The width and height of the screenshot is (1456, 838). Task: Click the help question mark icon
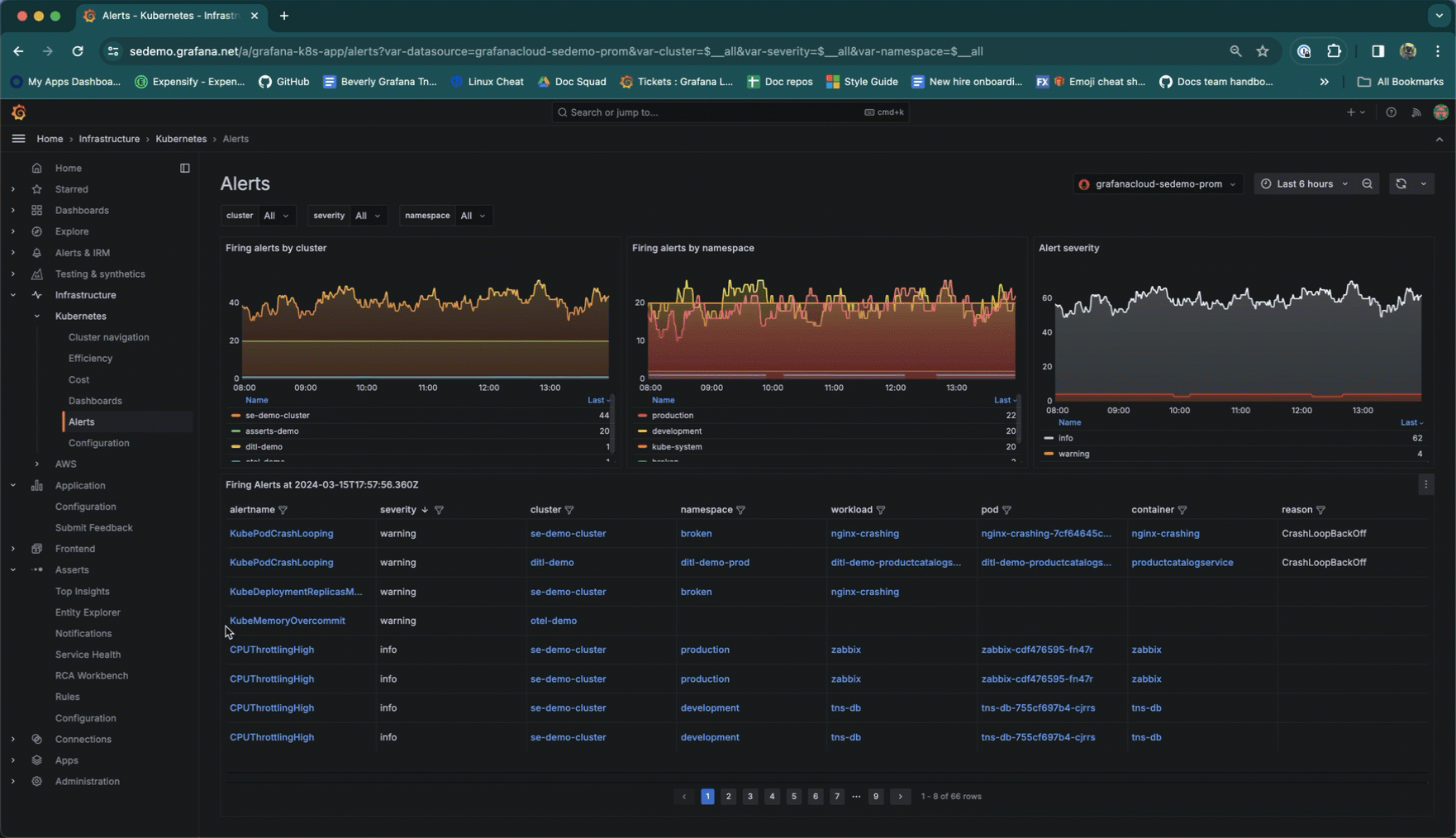1391,112
